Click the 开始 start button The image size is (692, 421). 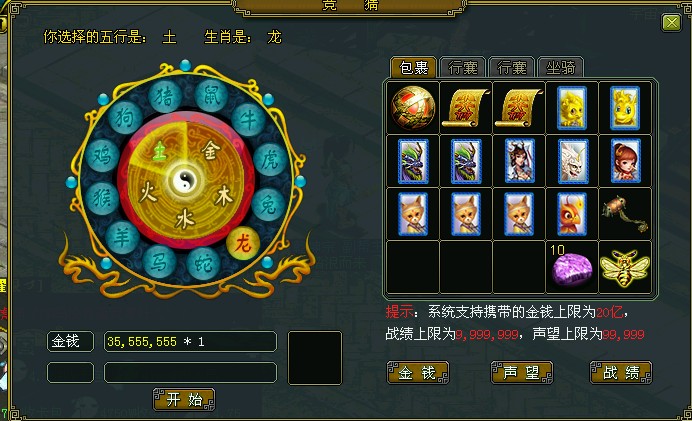point(184,400)
